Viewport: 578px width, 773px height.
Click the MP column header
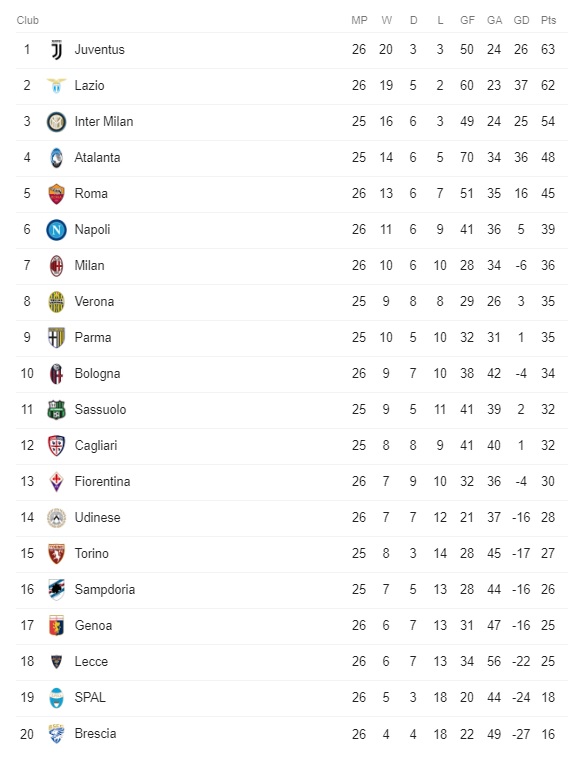pyautogui.click(x=359, y=20)
